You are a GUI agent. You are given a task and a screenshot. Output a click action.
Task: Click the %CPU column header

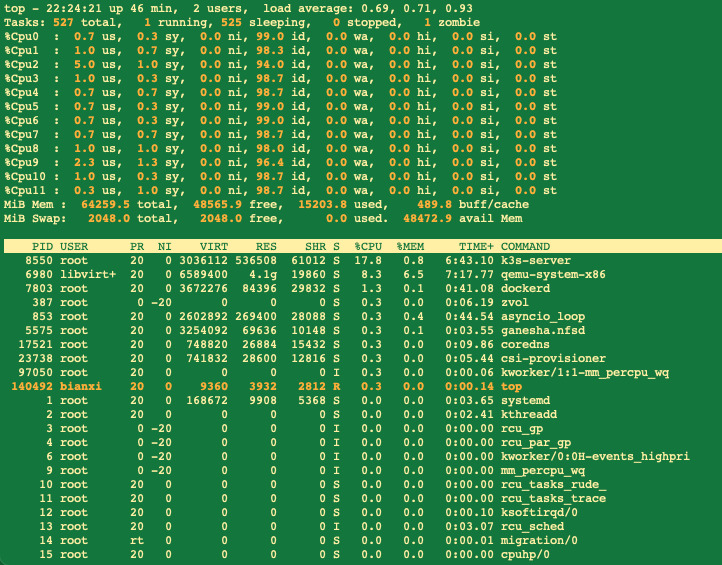(x=367, y=247)
